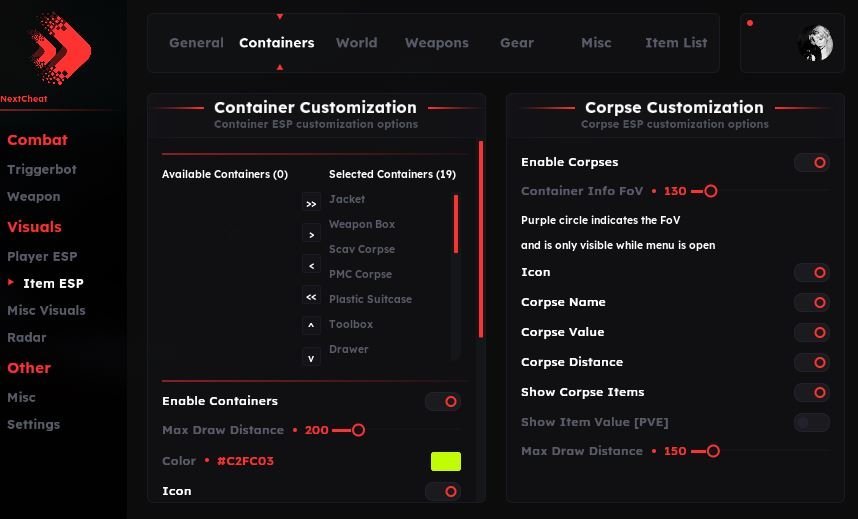858x519 pixels.
Task: Open the Radar sidebar page
Action: pos(27,338)
